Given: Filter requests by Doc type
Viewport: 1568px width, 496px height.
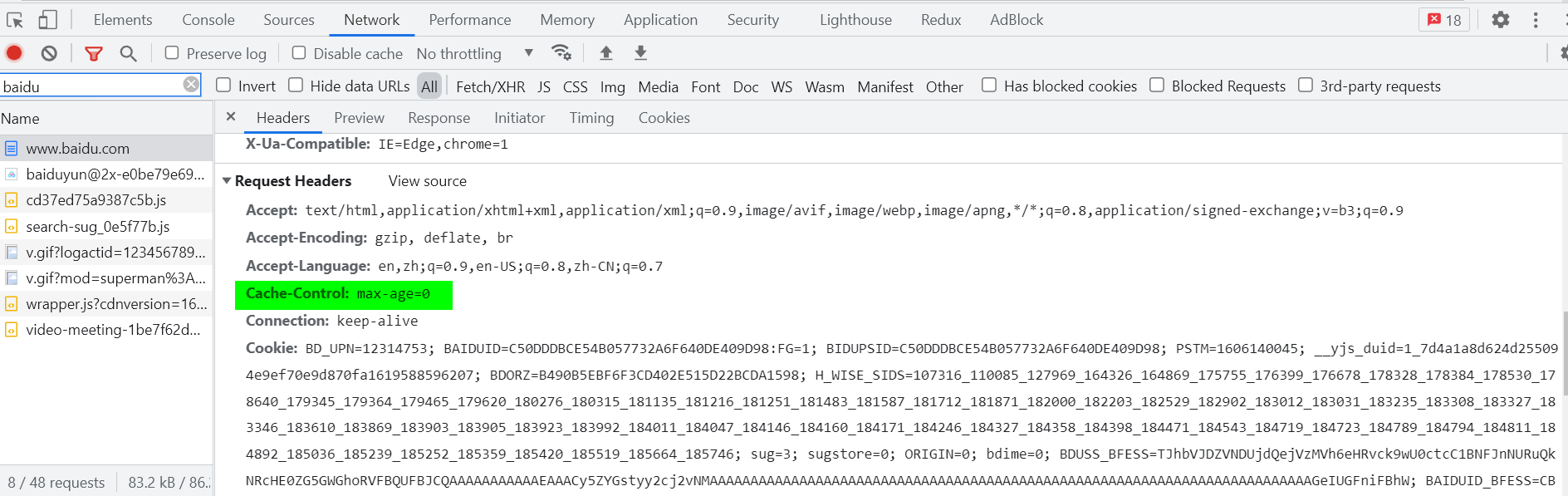Looking at the screenshot, I should pos(746,86).
